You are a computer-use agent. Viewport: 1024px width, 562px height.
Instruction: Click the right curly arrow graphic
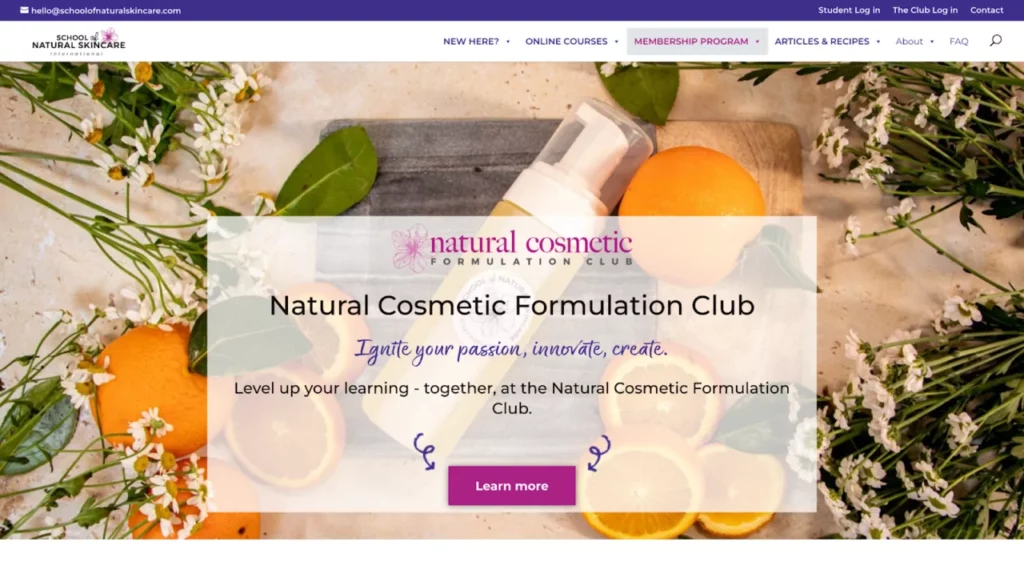pos(598,453)
